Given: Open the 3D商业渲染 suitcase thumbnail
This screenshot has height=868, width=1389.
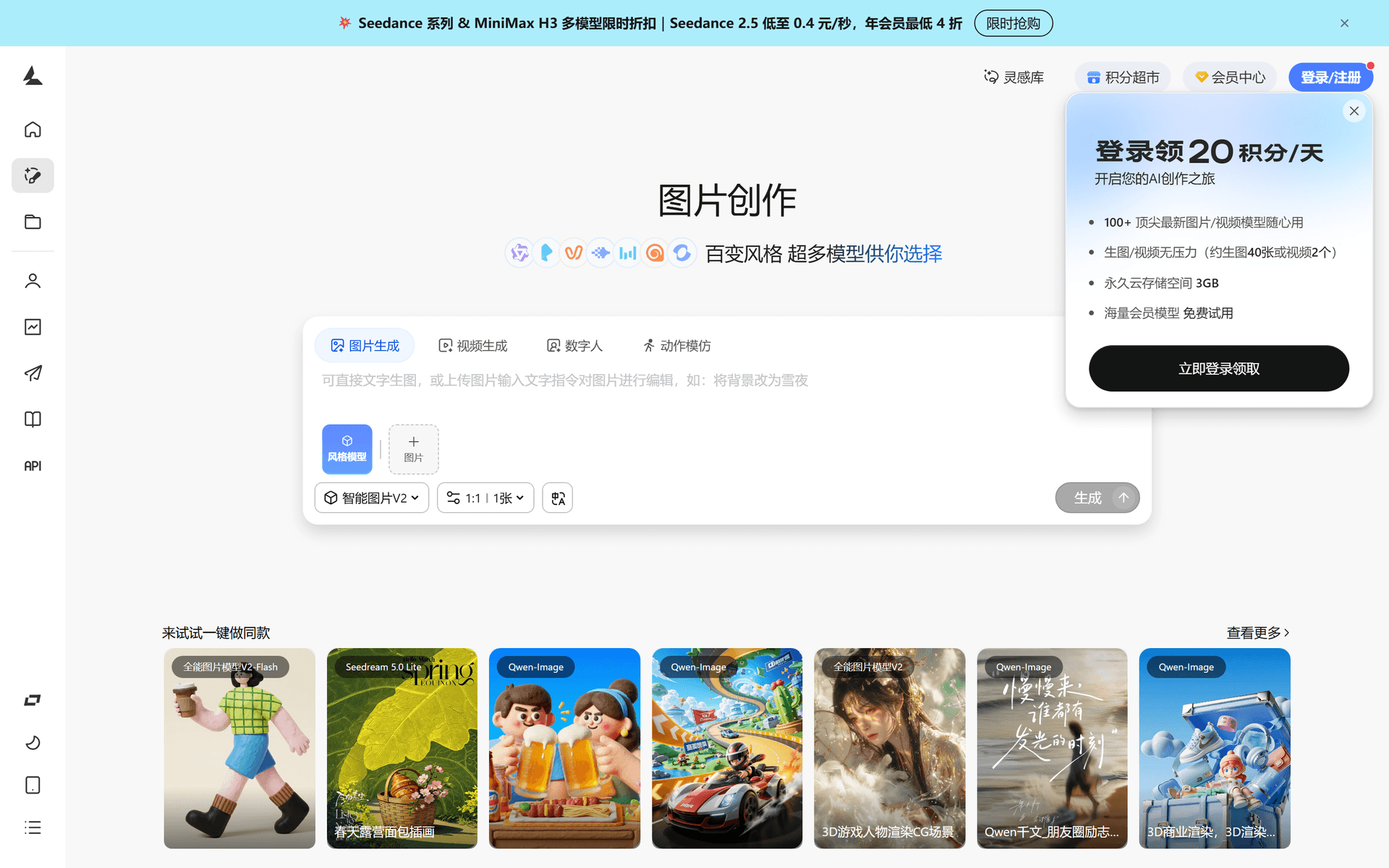Looking at the screenshot, I should click(1215, 748).
